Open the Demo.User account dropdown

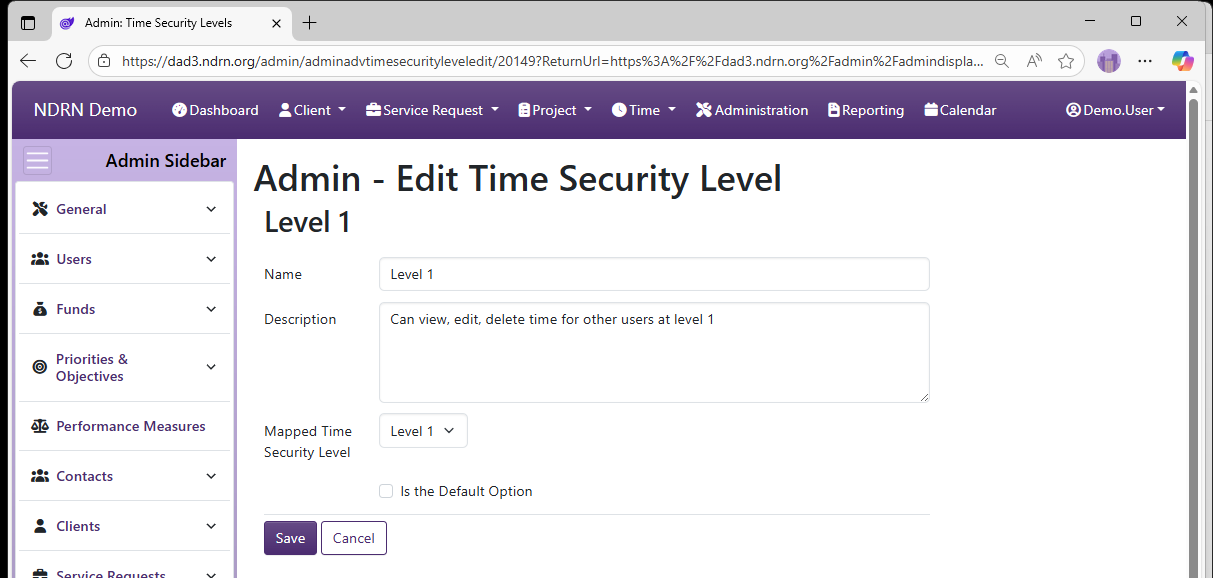pos(1115,110)
